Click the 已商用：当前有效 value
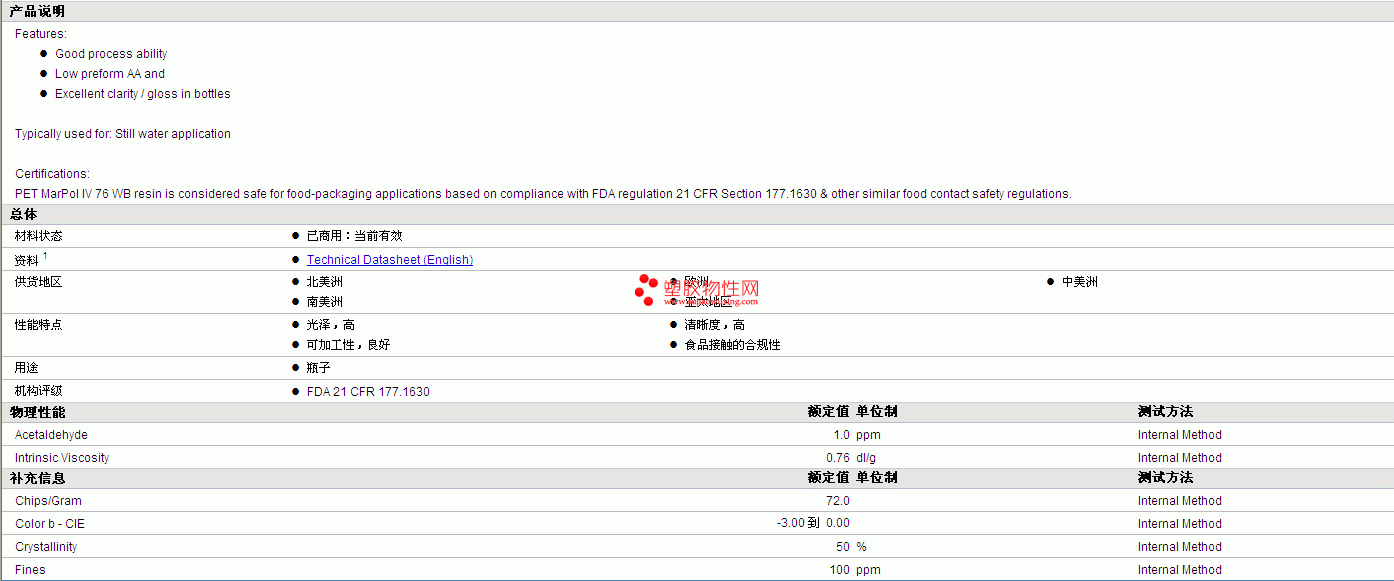The width and height of the screenshot is (1394, 581). [x=355, y=236]
